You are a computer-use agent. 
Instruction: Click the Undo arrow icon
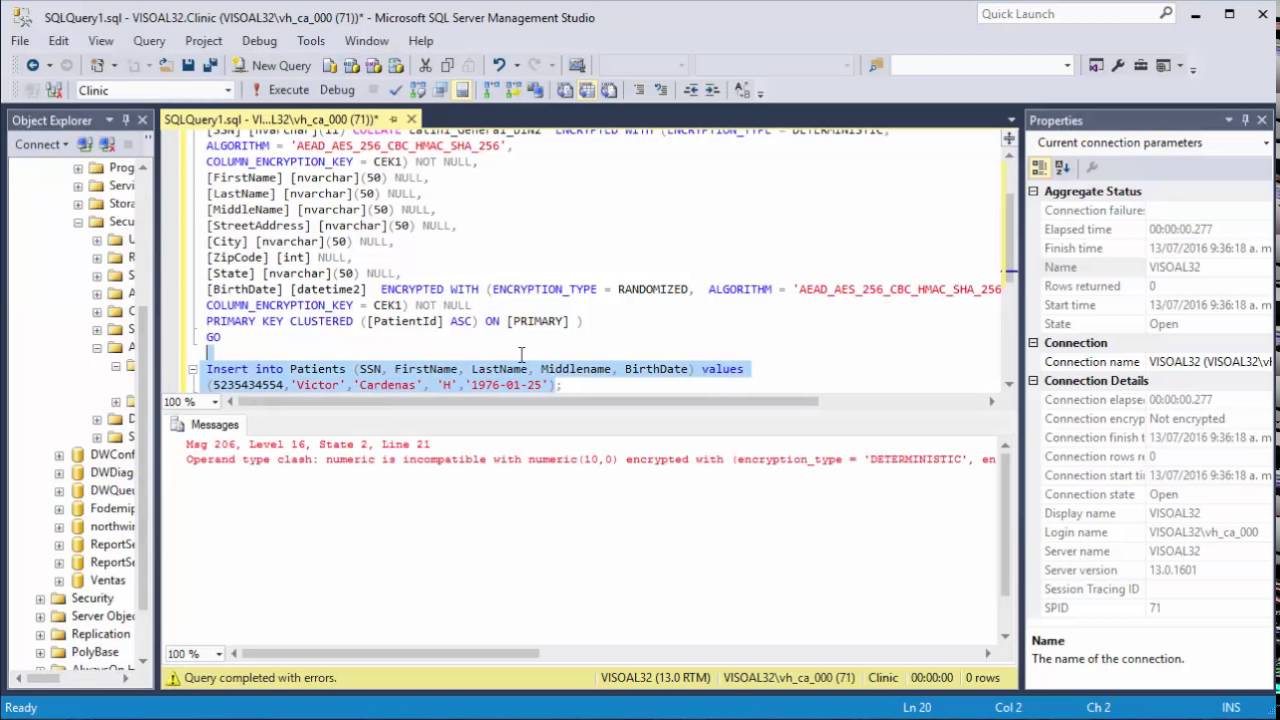(498, 65)
